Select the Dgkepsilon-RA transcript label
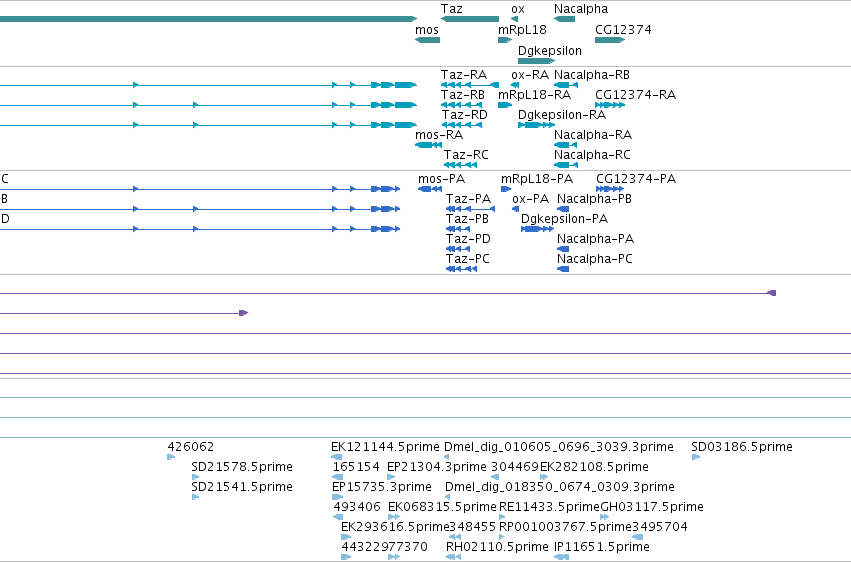This screenshot has width=851, height=562. pos(562,115)
